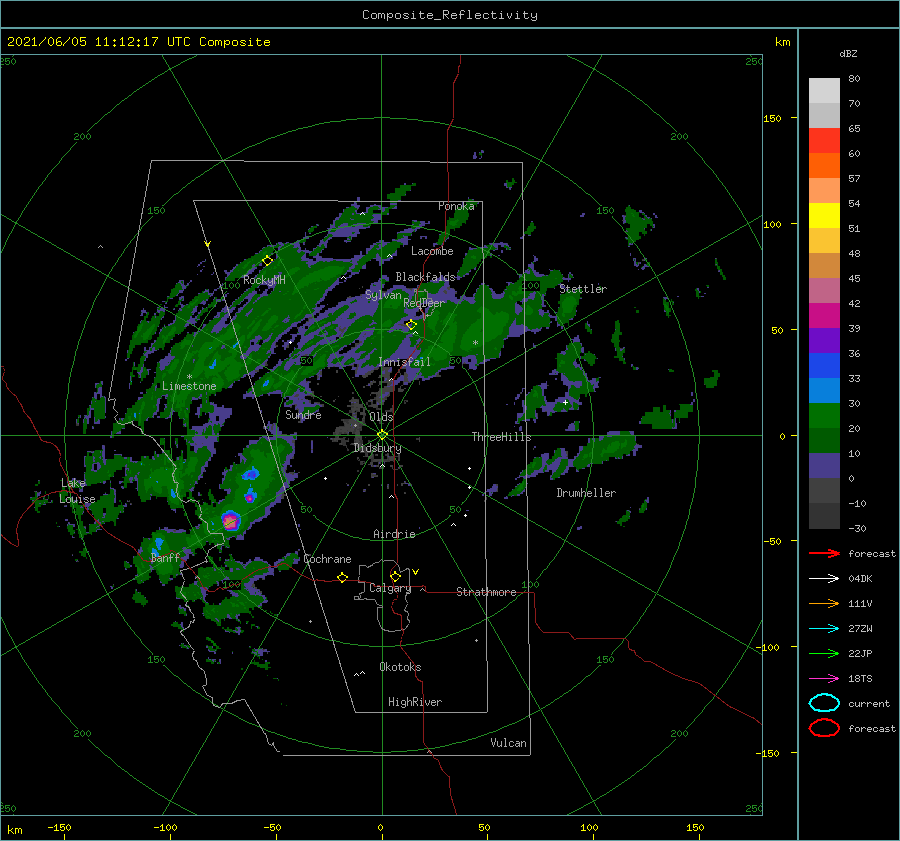Click the cyan current ellipse icon
The image size is (900, 841).
point(824,703)
